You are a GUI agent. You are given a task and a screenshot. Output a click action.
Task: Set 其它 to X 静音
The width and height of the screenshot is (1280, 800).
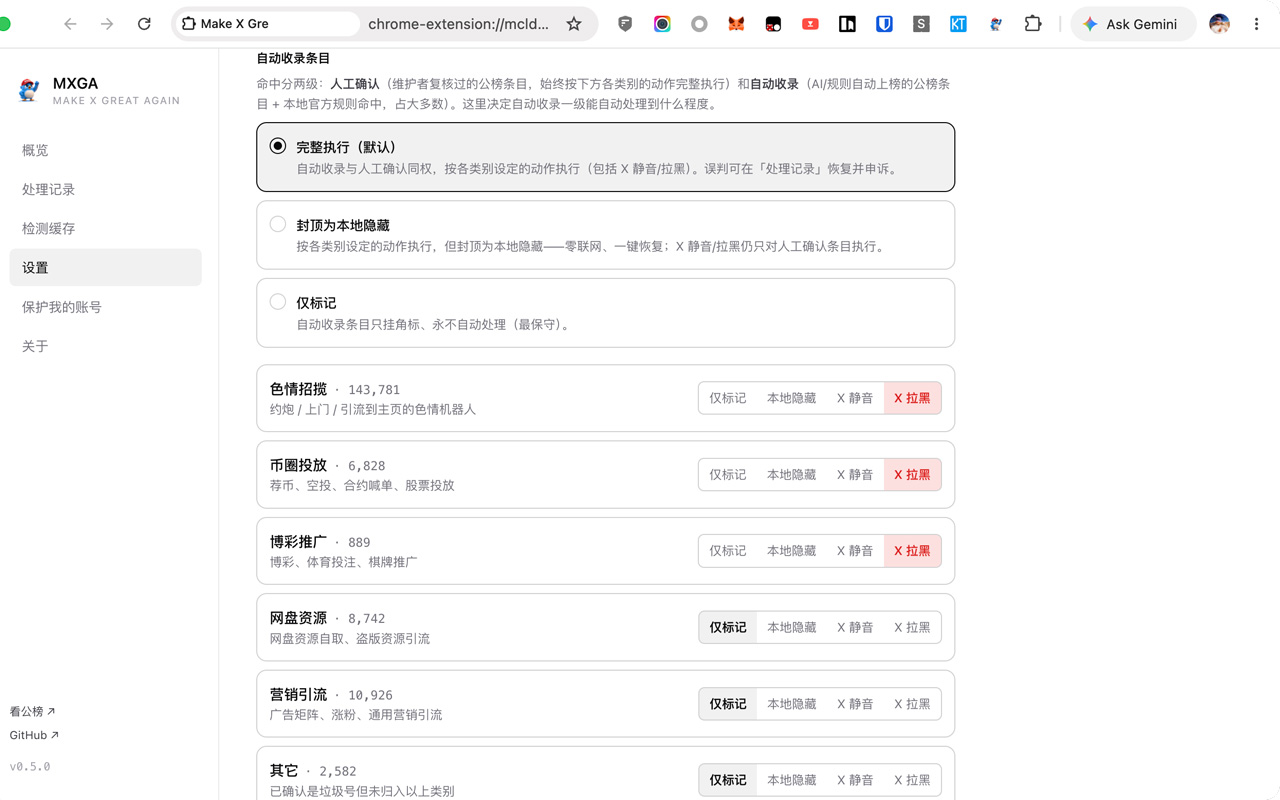click(855, 780)
